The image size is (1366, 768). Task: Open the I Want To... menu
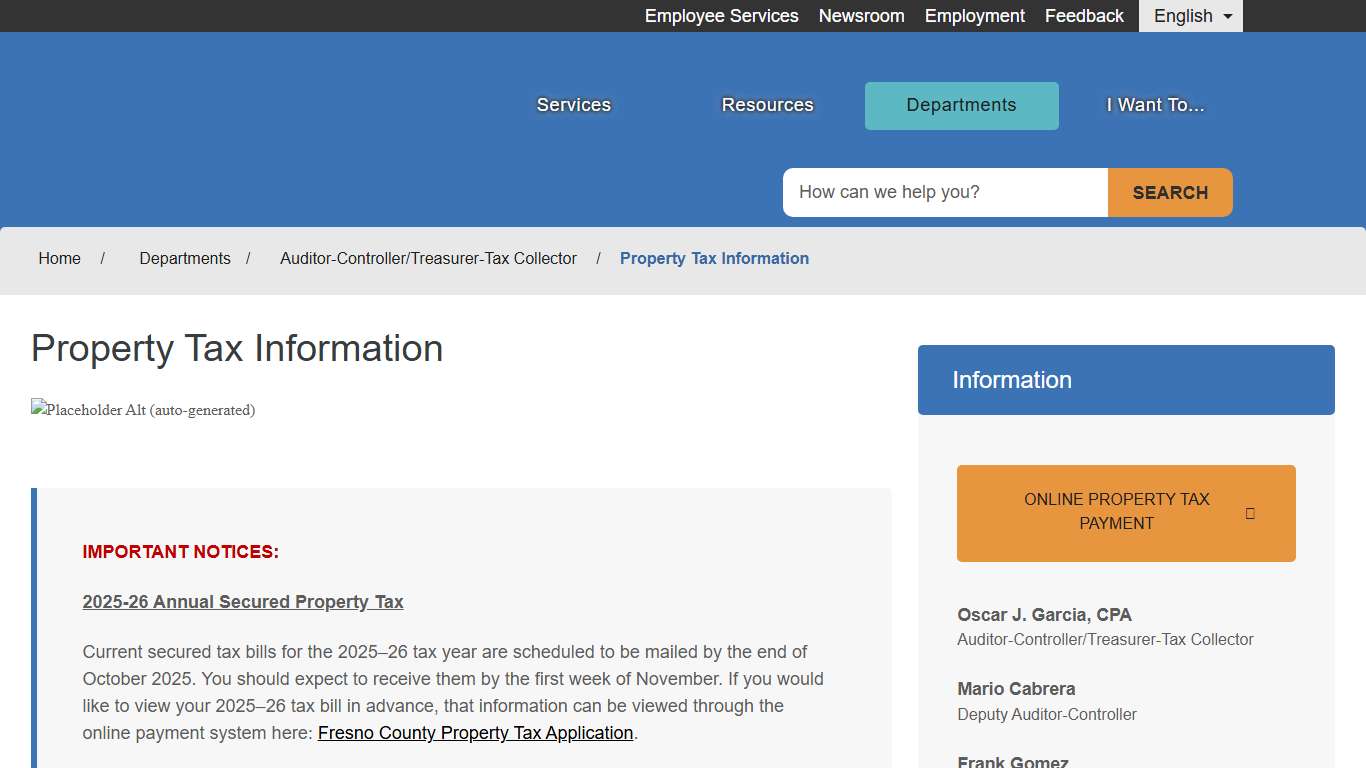pos(1155,104)
